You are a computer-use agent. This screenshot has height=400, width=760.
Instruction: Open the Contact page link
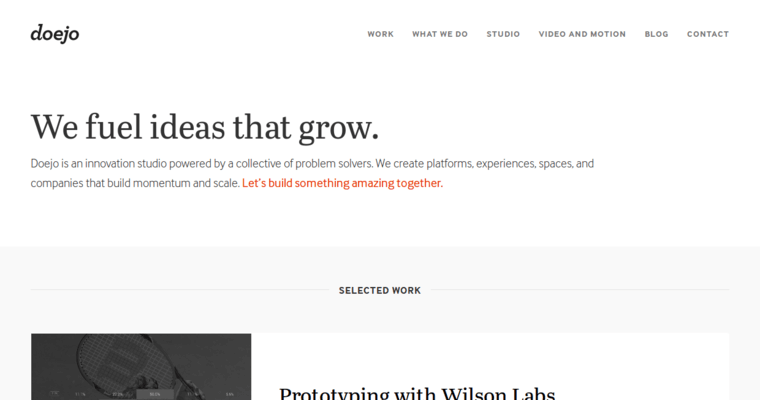point(708,34)
